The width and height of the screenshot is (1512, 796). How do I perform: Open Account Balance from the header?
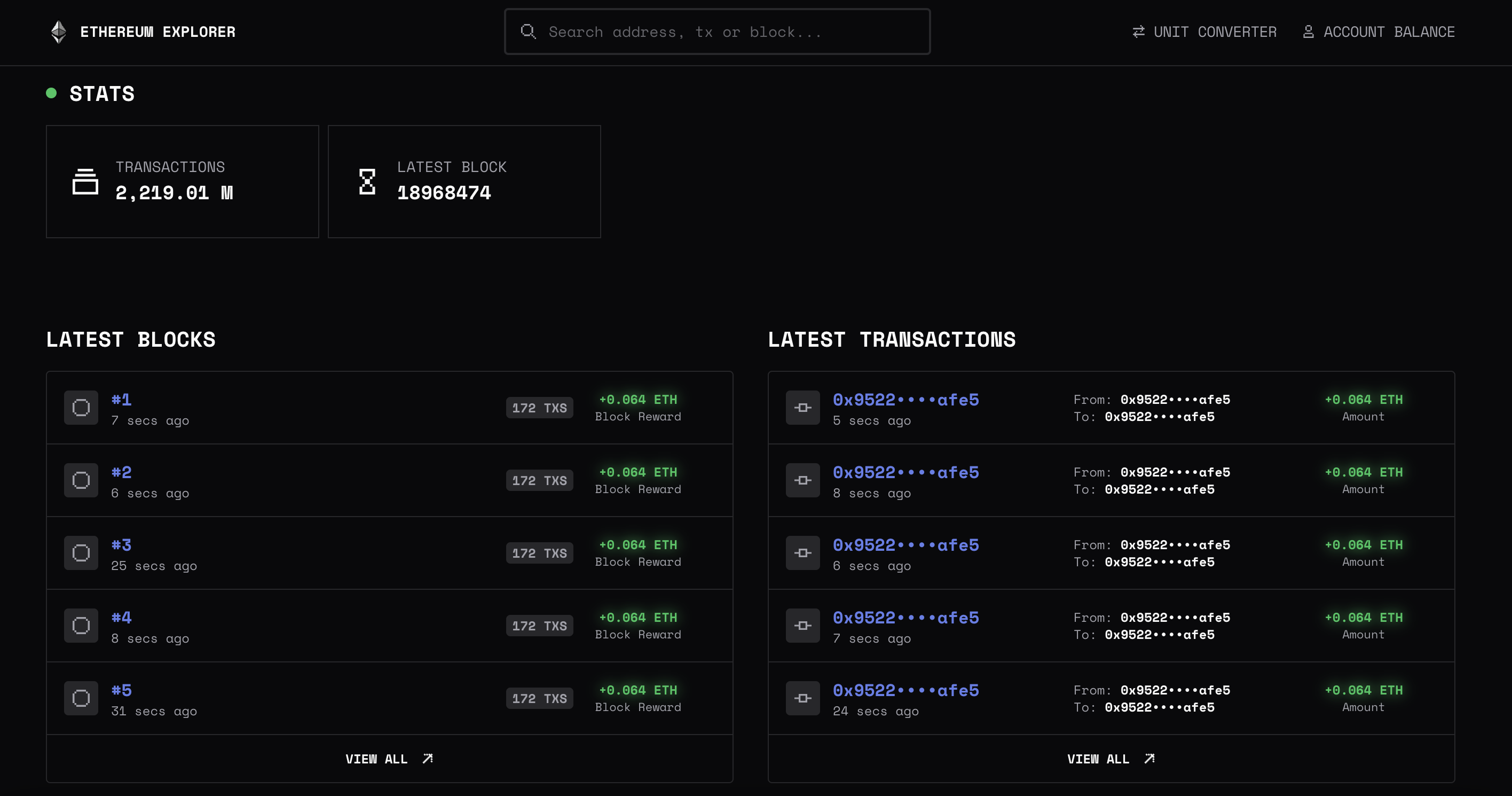click(x=1388, y=32)
